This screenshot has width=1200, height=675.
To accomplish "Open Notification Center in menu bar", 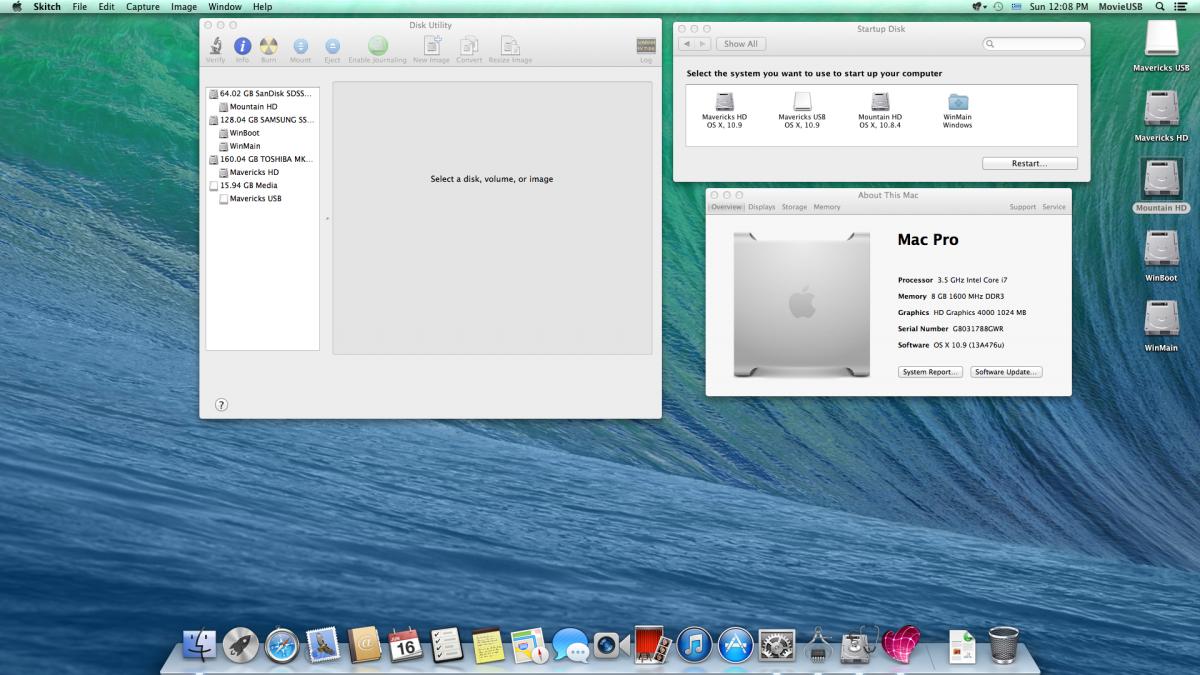I will (x=1183, y=6).
